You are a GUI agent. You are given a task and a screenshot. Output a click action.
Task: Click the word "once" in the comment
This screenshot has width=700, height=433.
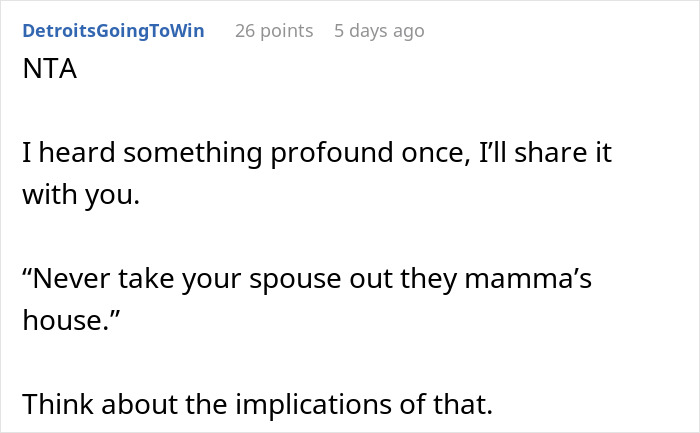coord(435,154)
